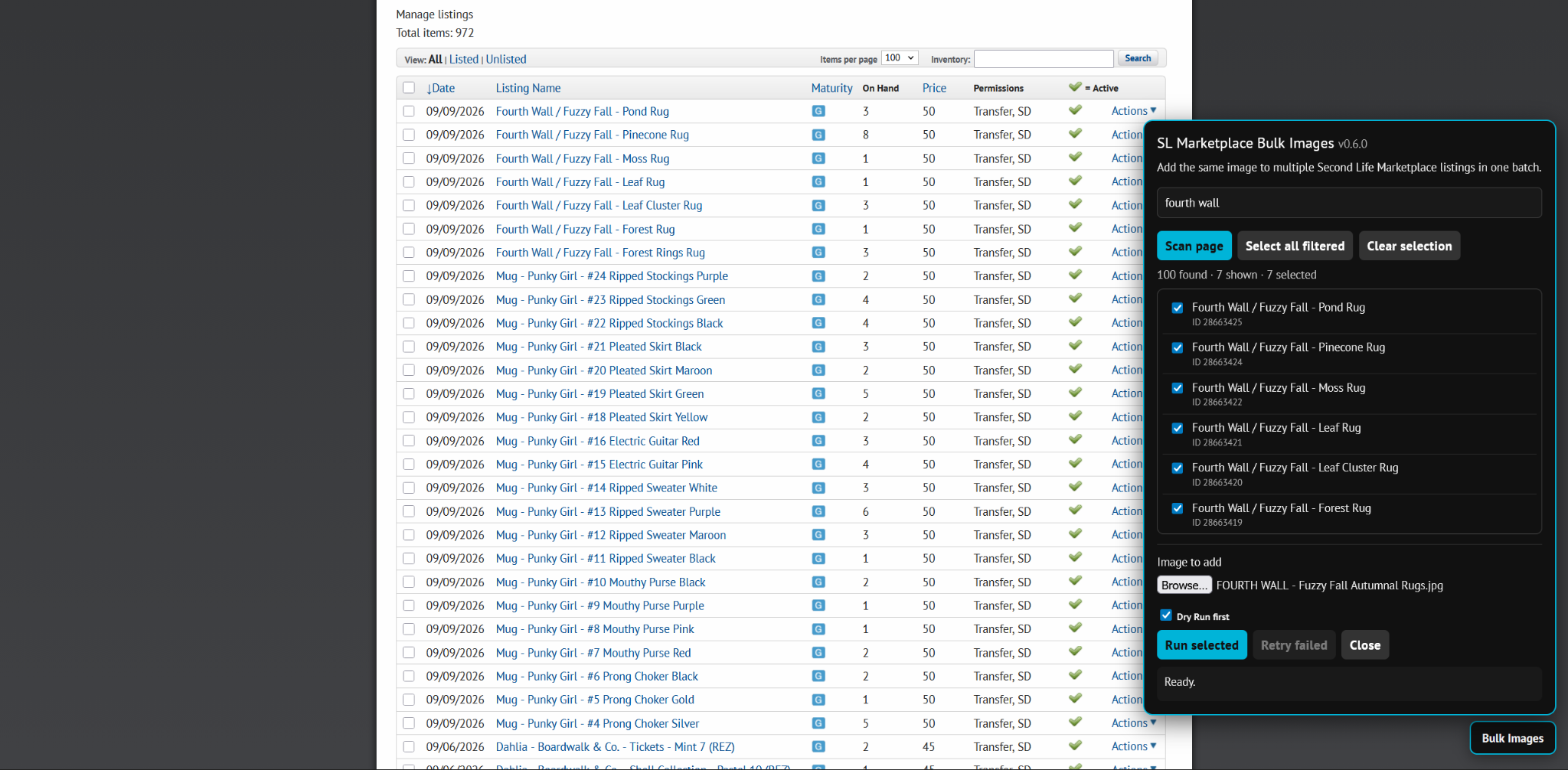The width and height of the screenshot is (1568, 770).
Task: Open Actions menu for #4 Prong Choker Silver
Action: point(1134,723)
